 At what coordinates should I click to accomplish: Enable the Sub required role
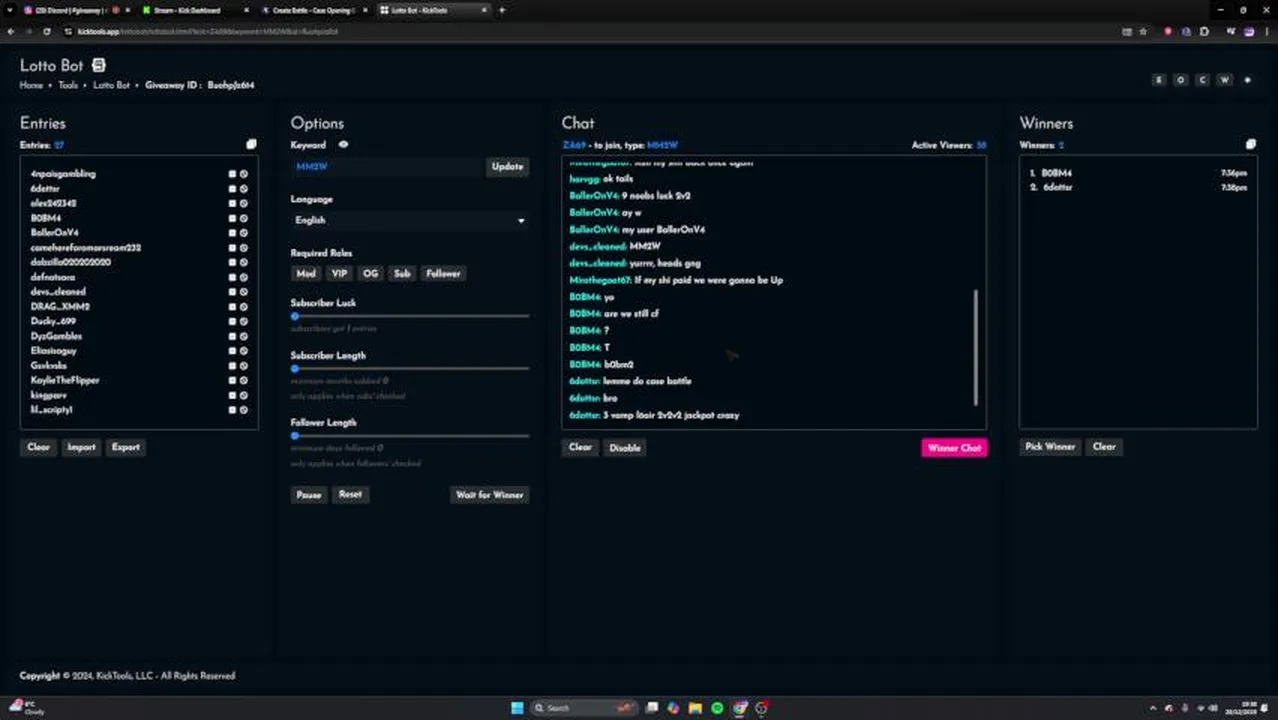[402, 273]
